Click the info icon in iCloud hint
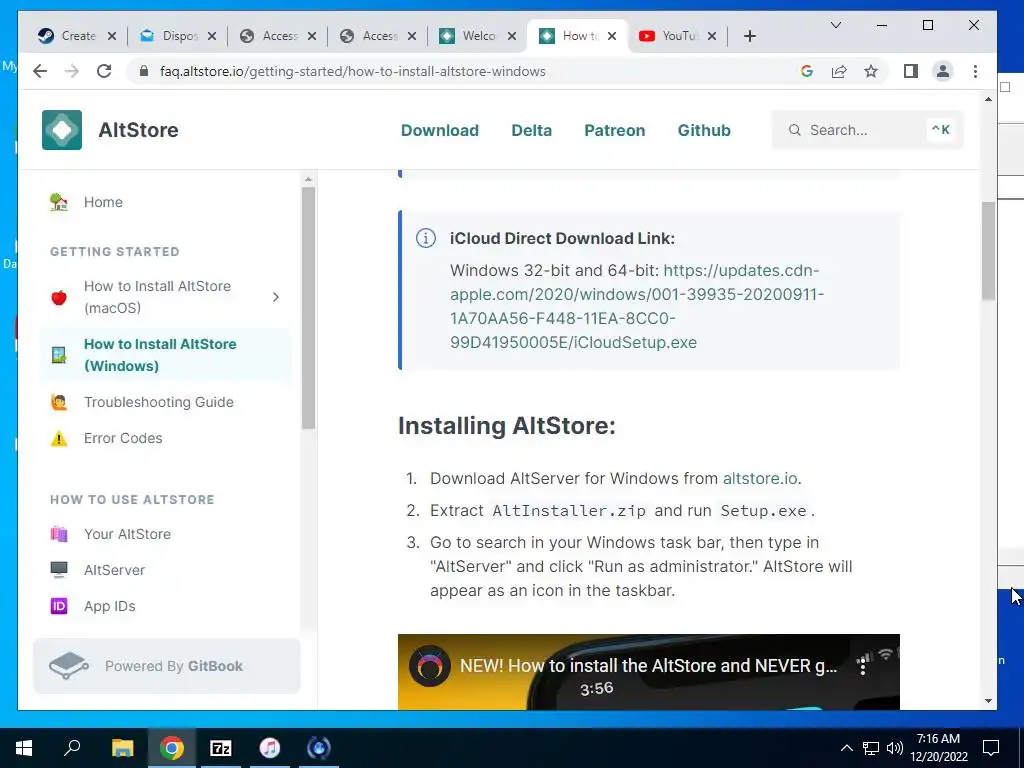Screen dimensions: 1024x768 [426, 238]
